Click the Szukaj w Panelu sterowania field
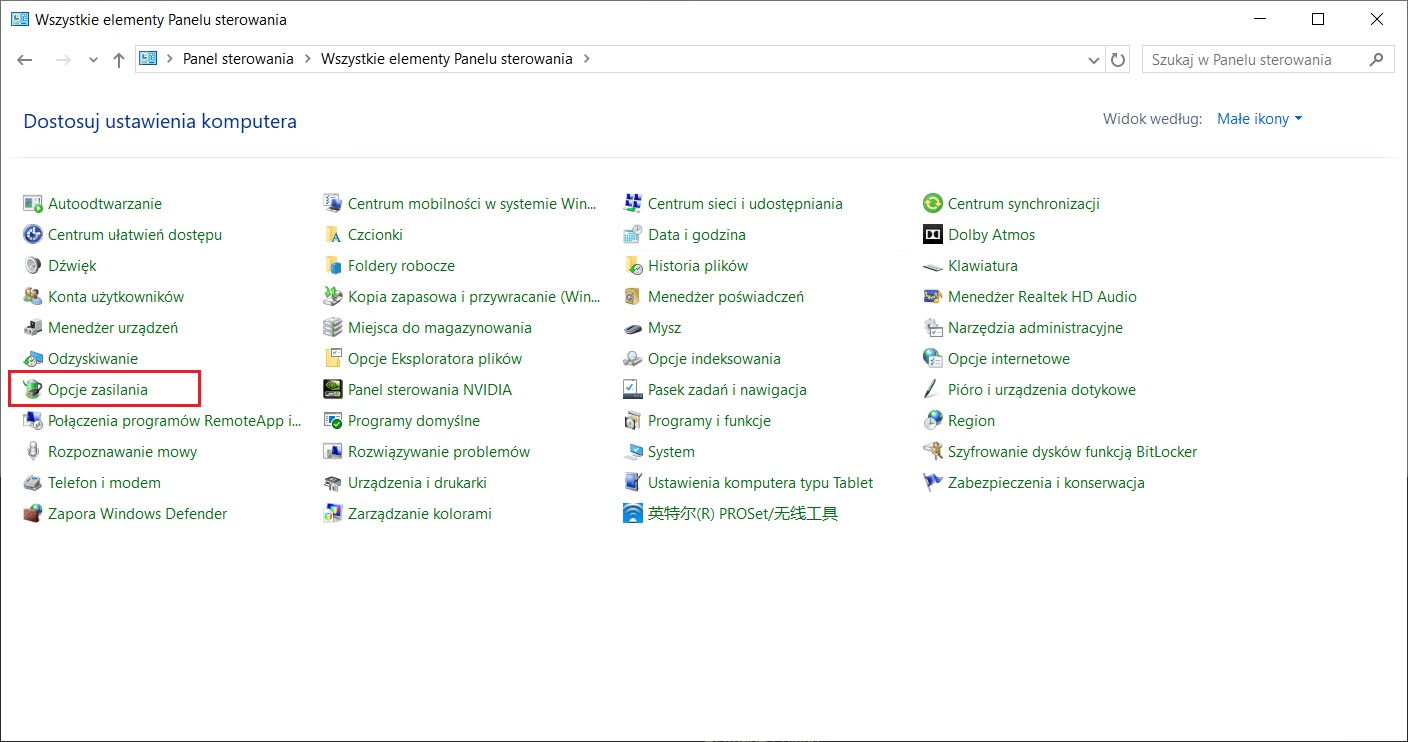The width and height of the screenshot is (1408, 742). (x=1255, y=60)
